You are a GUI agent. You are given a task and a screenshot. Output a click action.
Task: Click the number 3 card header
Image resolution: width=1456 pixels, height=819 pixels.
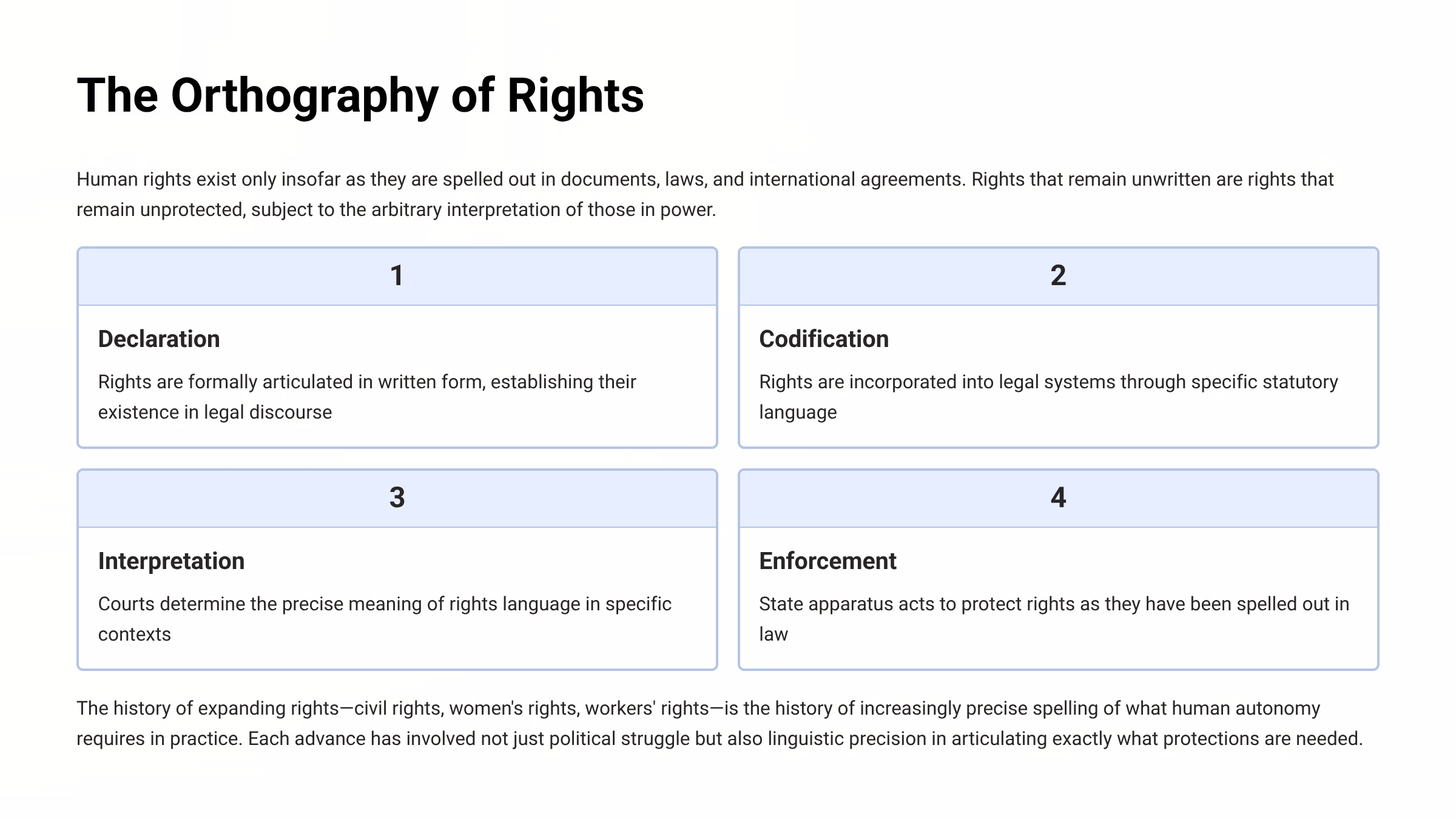[x=397, y=498]
